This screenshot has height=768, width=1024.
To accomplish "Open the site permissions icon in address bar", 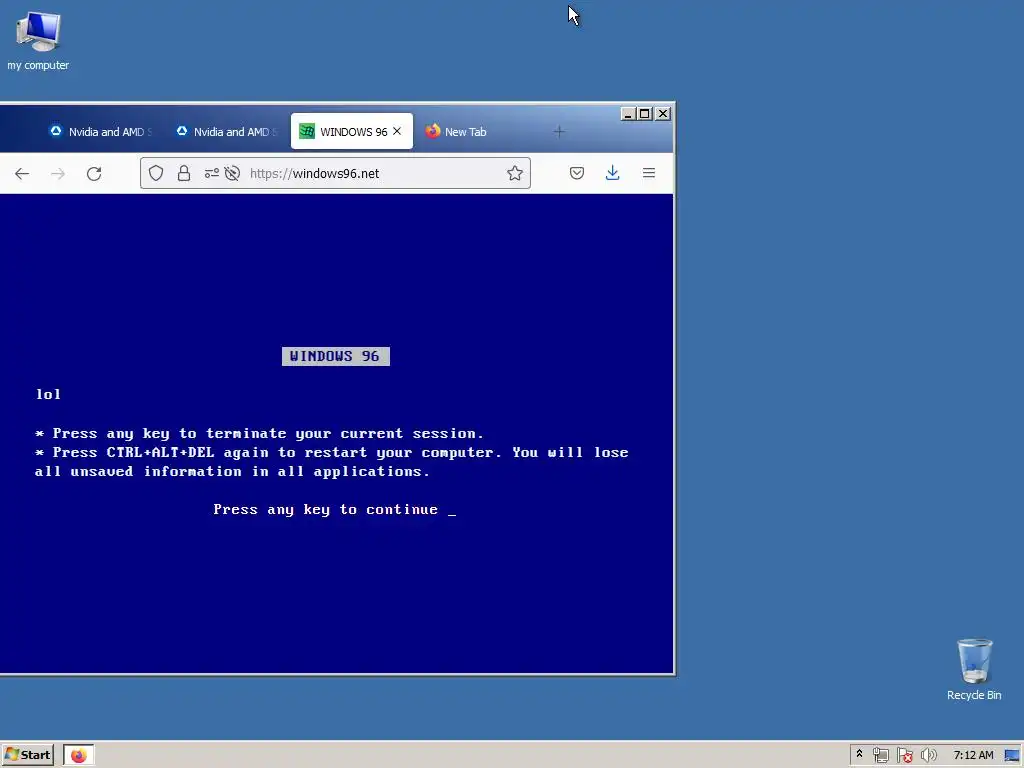I will pos(212,173).
